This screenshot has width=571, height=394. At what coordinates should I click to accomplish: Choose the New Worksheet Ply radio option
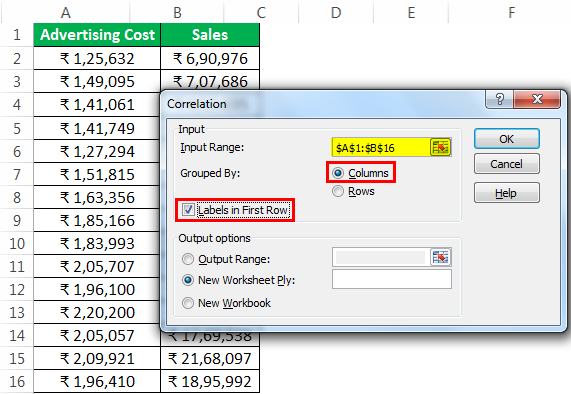(x=188, y=280)
